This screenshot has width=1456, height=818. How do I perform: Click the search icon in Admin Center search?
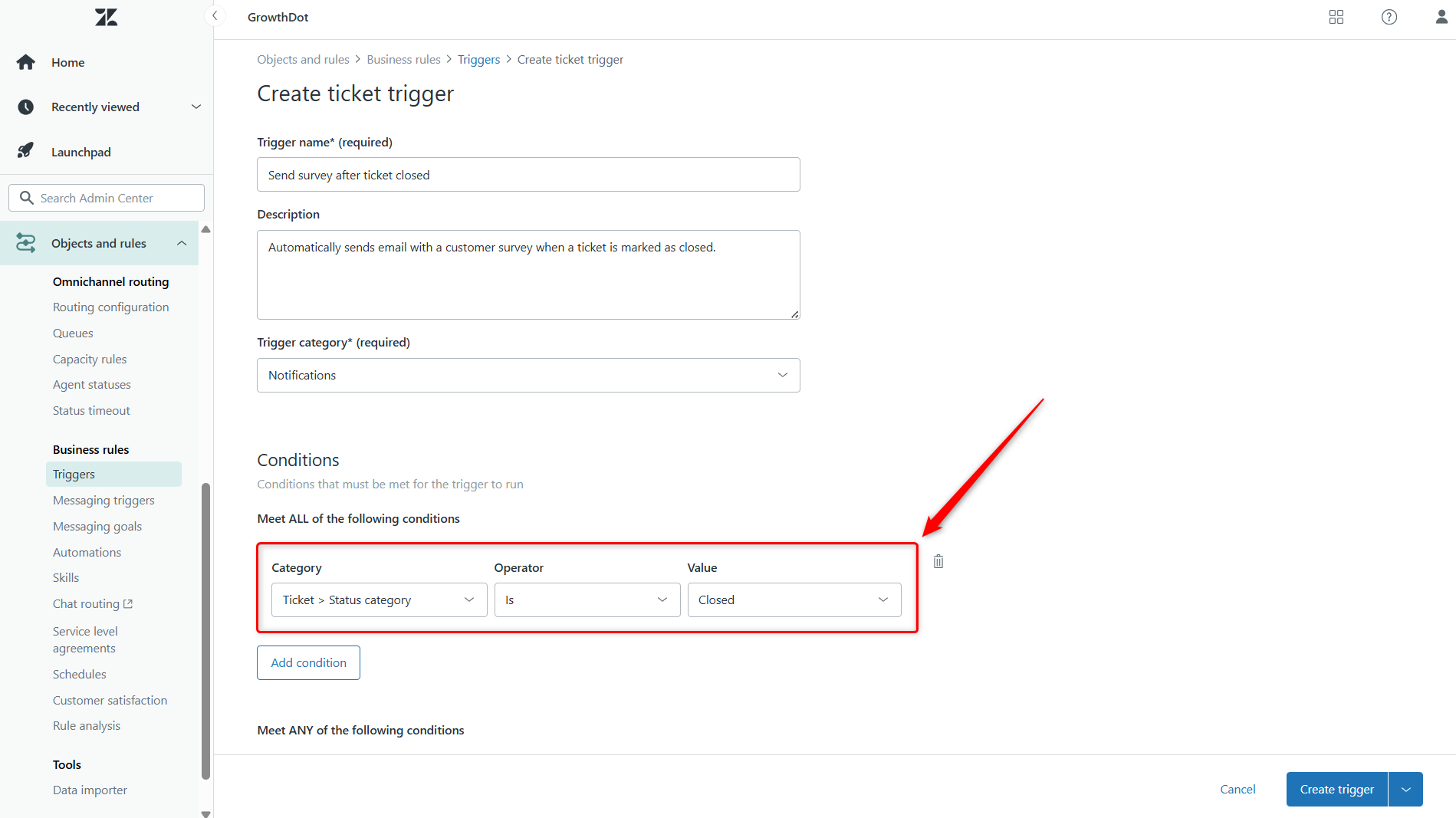[x=27, y=198]
